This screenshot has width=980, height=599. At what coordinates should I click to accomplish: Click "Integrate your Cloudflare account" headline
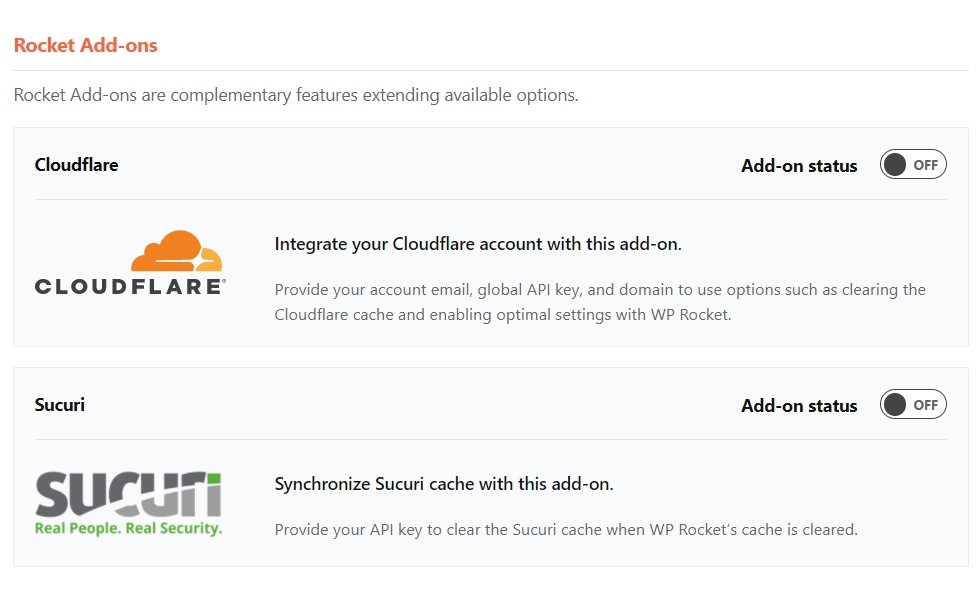pos(478,244)
